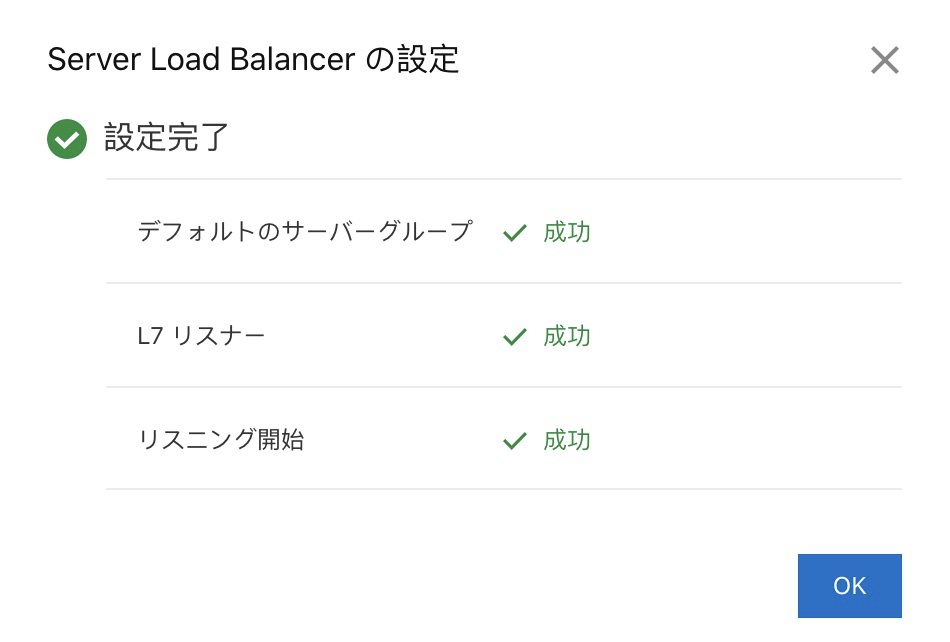Viewport: 950px width, 642px height.
Task: Select the デフォルトのサーバーグループ label
Action: tap(304, 233)
